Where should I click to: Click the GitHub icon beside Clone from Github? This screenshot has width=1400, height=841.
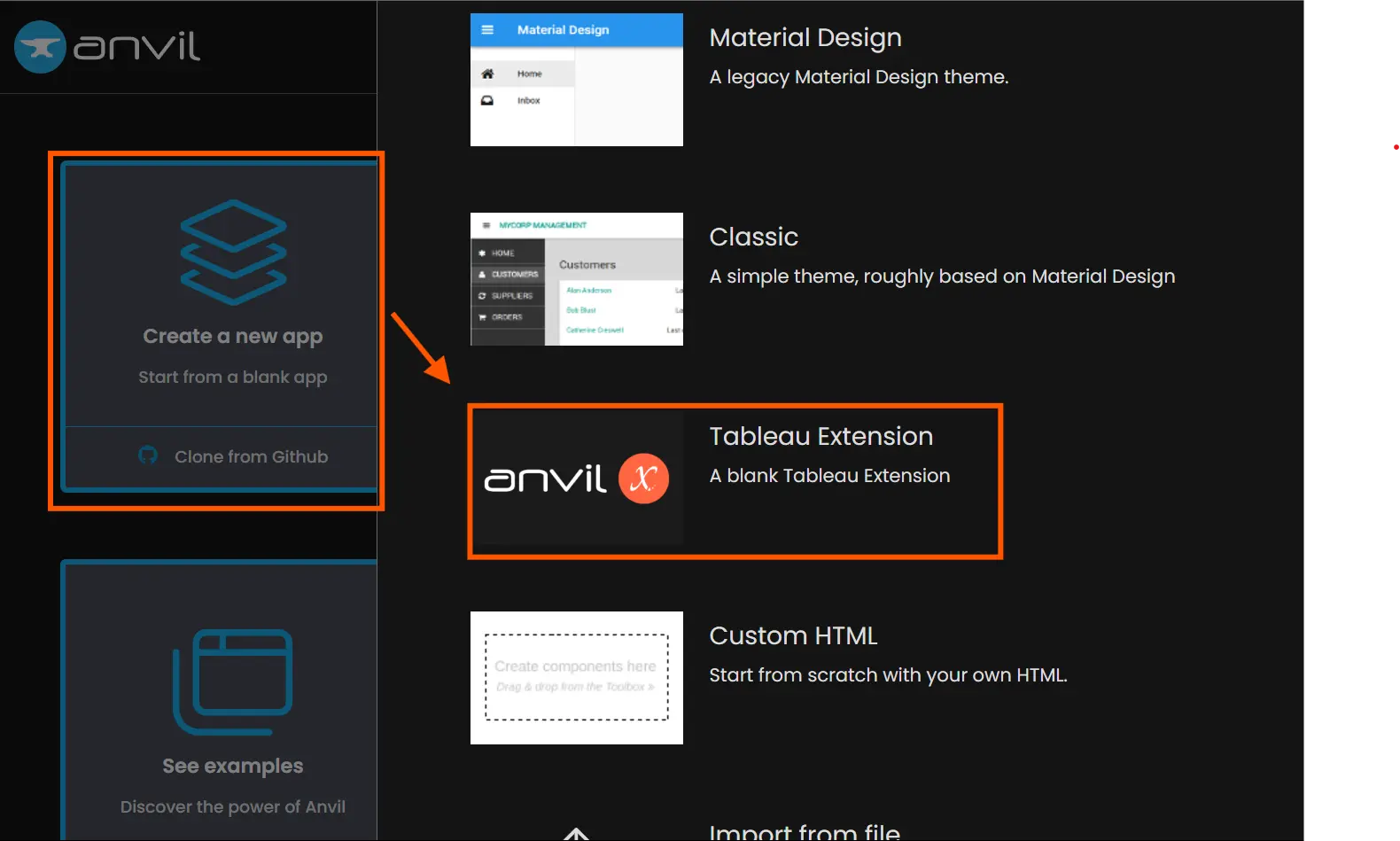(148, 456)
